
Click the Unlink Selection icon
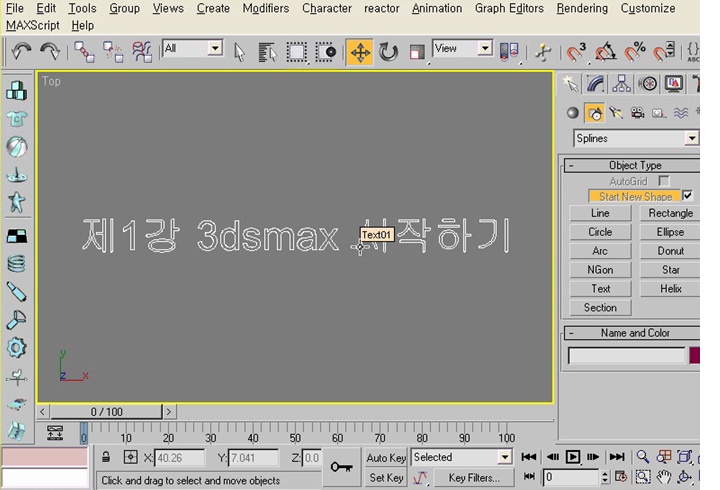click(113, 51)
